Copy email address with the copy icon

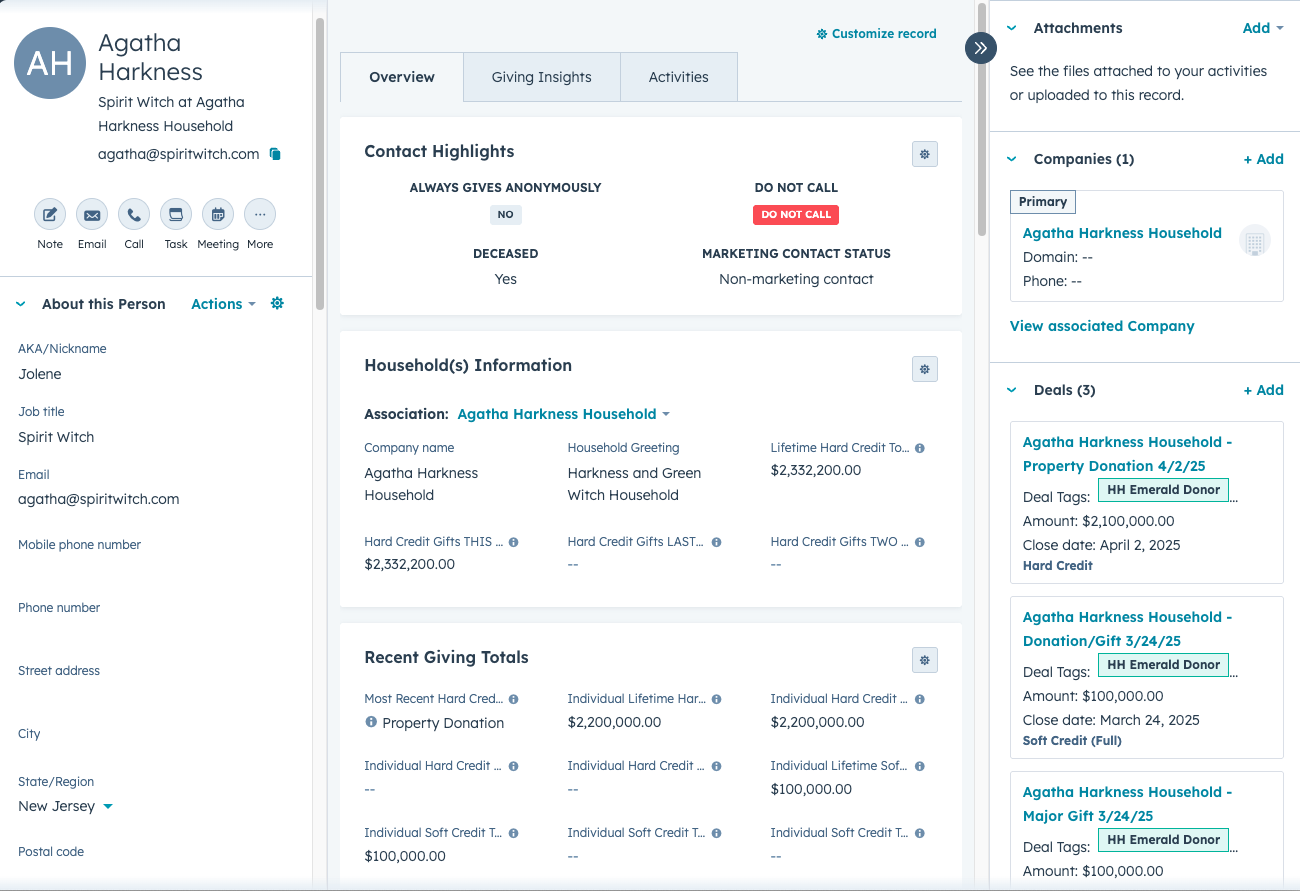[275, 154]
